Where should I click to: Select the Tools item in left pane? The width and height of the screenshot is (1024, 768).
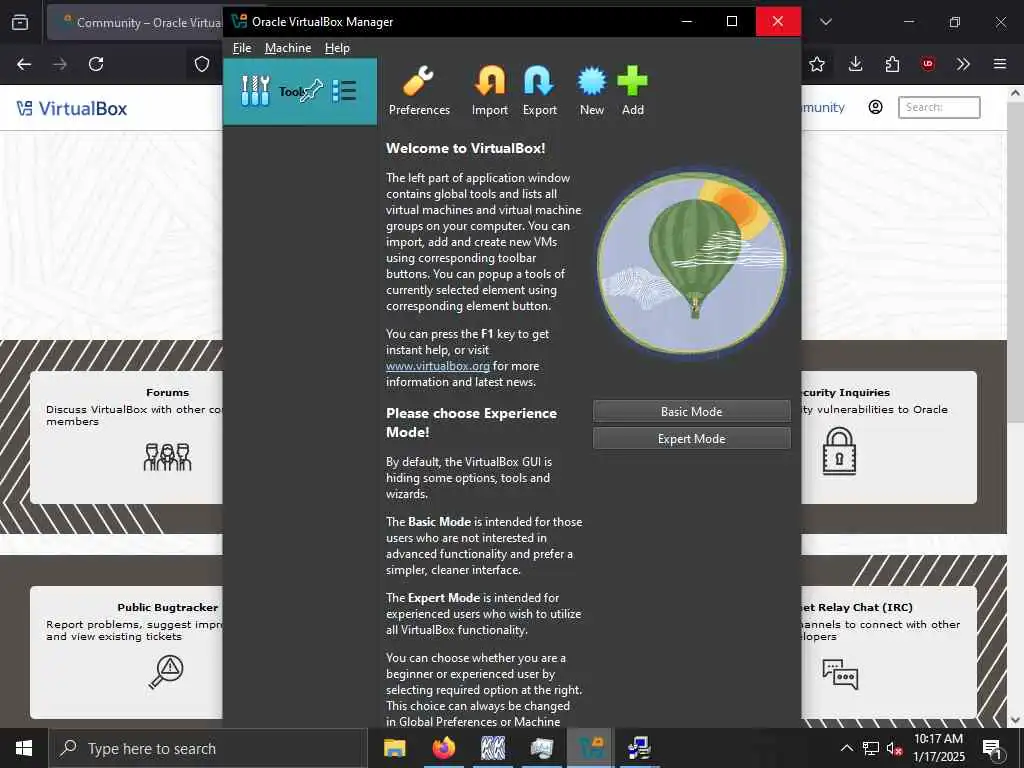pyautogui.click(x=300, y=91)
